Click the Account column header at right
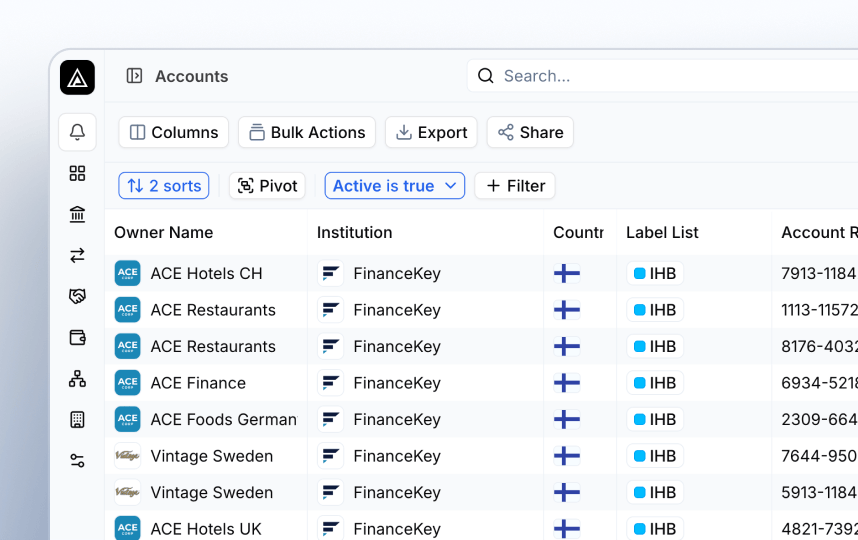The height and width of the screenshot is (540, 858). tap(819, 233)
